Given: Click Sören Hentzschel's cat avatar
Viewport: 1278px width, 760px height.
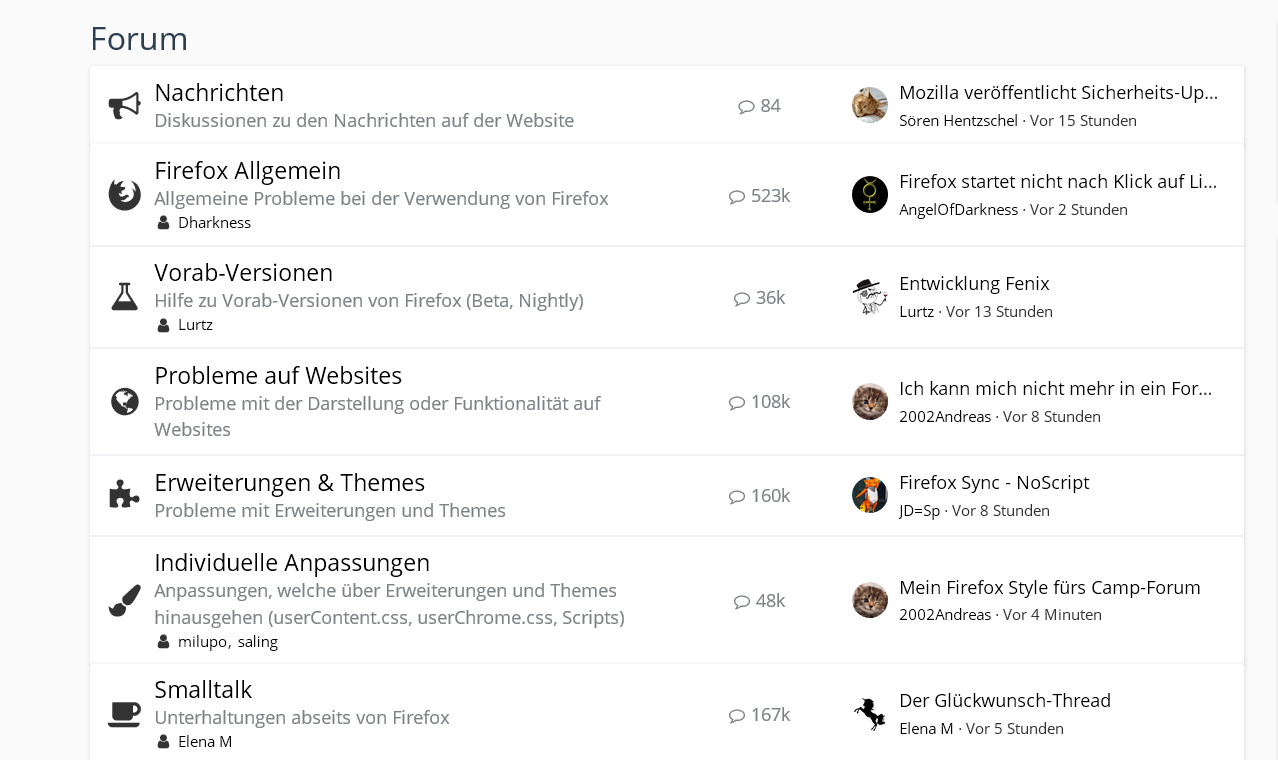Looking at the screenshot, I should tap(870, 105).
